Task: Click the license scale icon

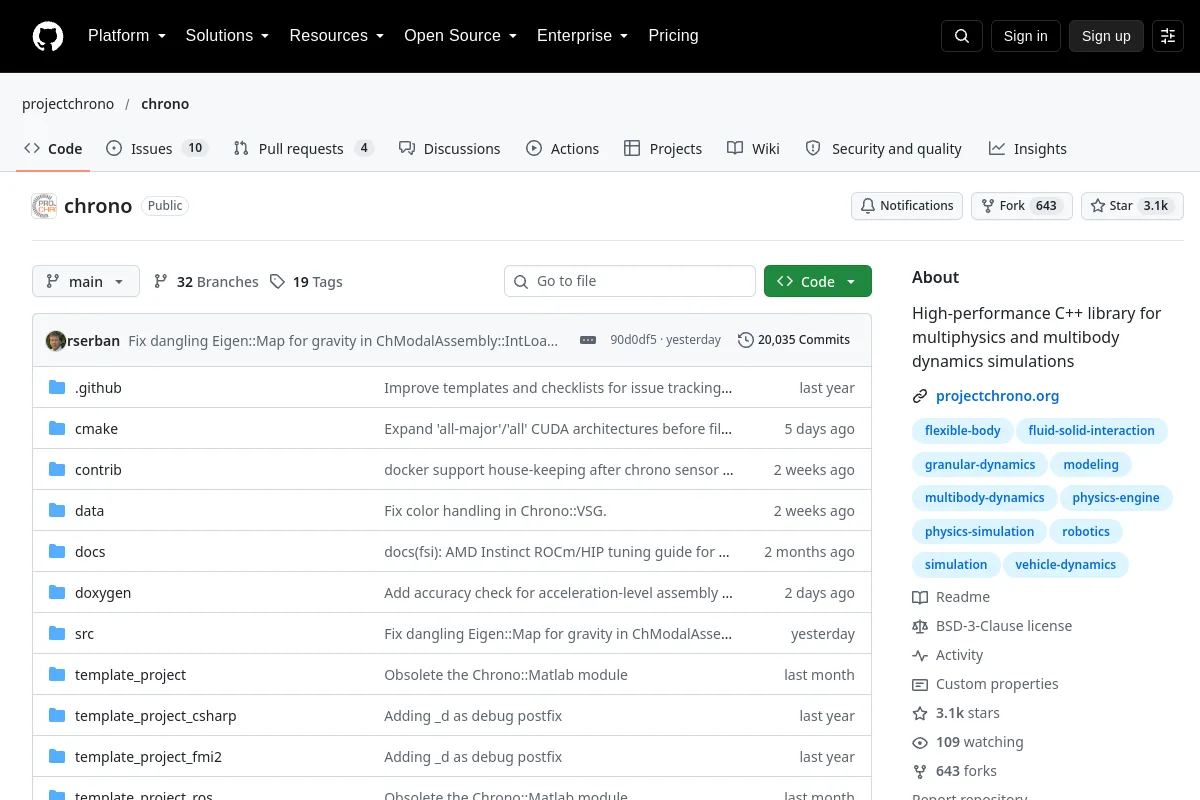Action: (920, 626)
